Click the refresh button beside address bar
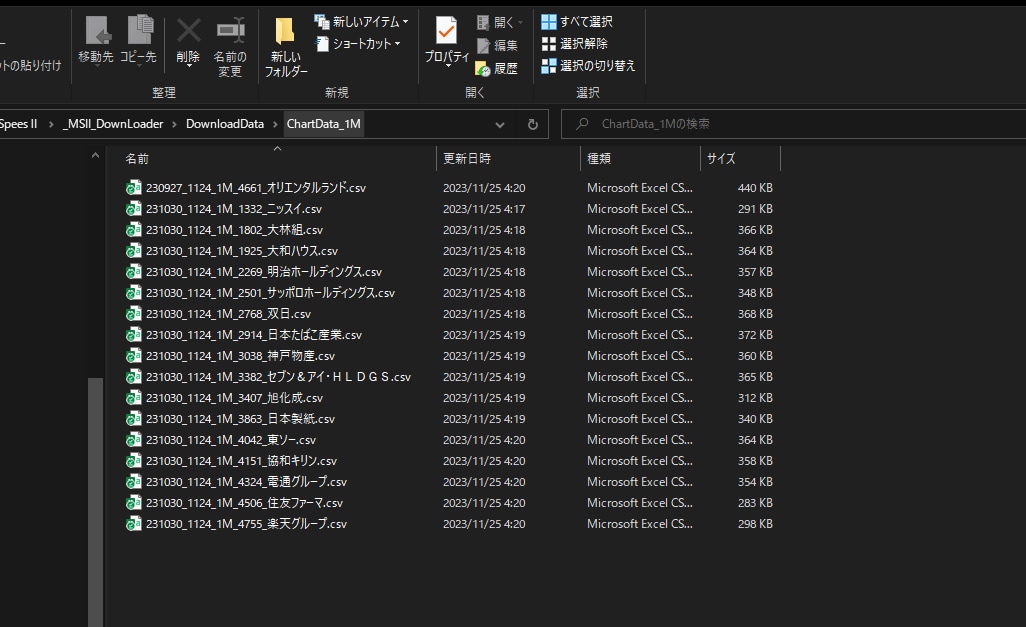Image resolution: width=1026 pixels, height=627 pixels. pyautogui.click(x=533, y=124)
